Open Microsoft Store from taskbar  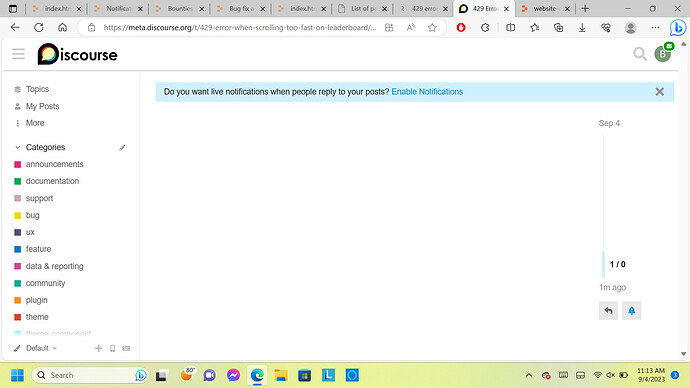point(305,375)
